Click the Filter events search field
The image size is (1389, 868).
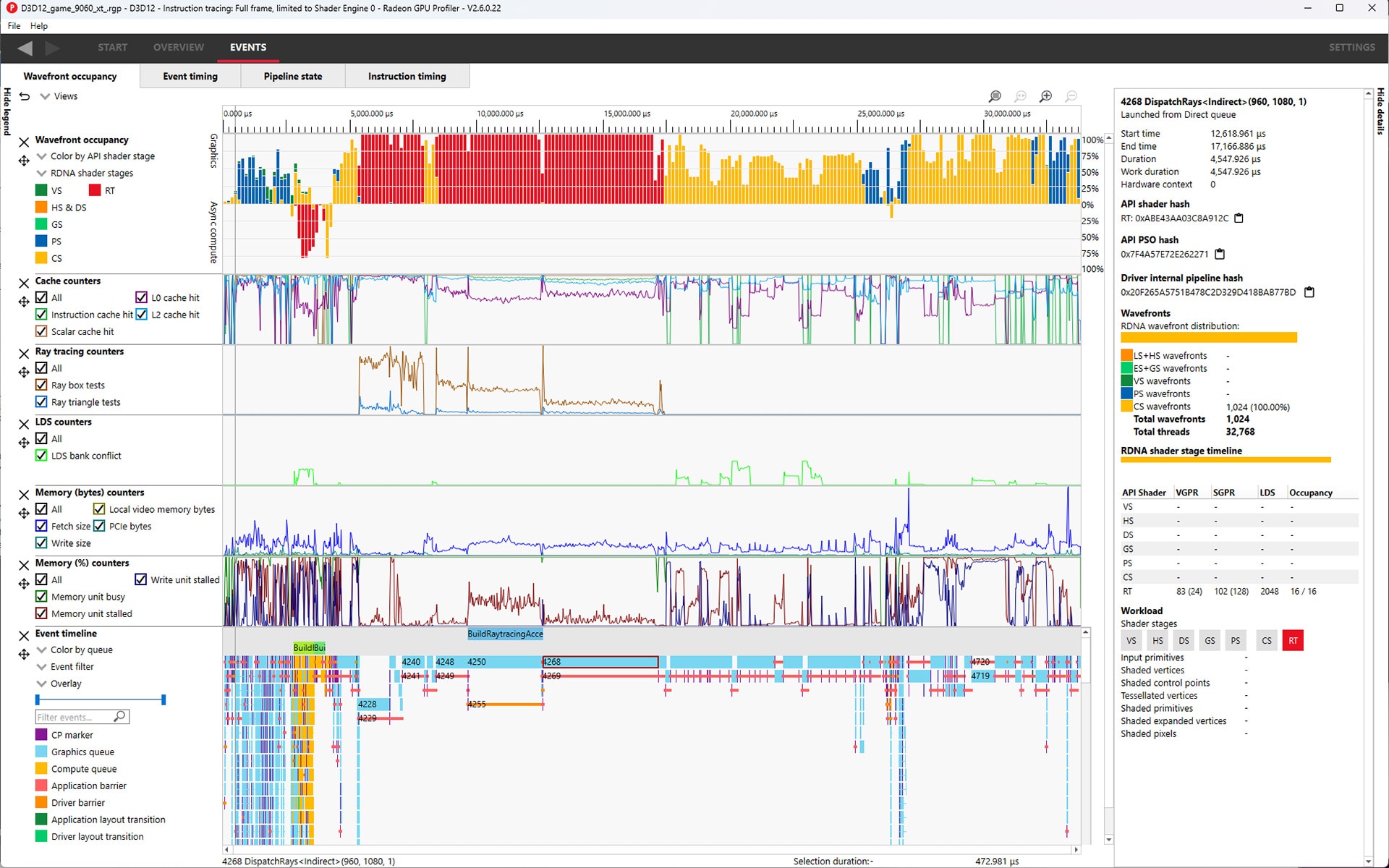[75, 717]
